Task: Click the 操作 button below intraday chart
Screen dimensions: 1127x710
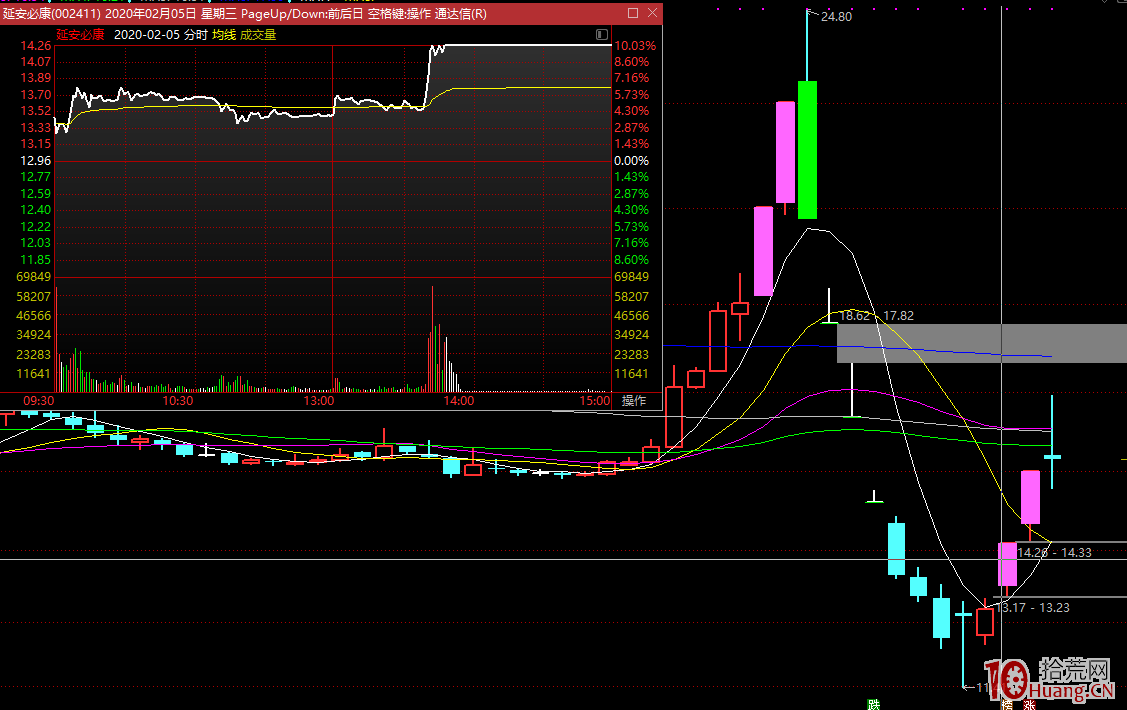Action: tap(634, 400)
